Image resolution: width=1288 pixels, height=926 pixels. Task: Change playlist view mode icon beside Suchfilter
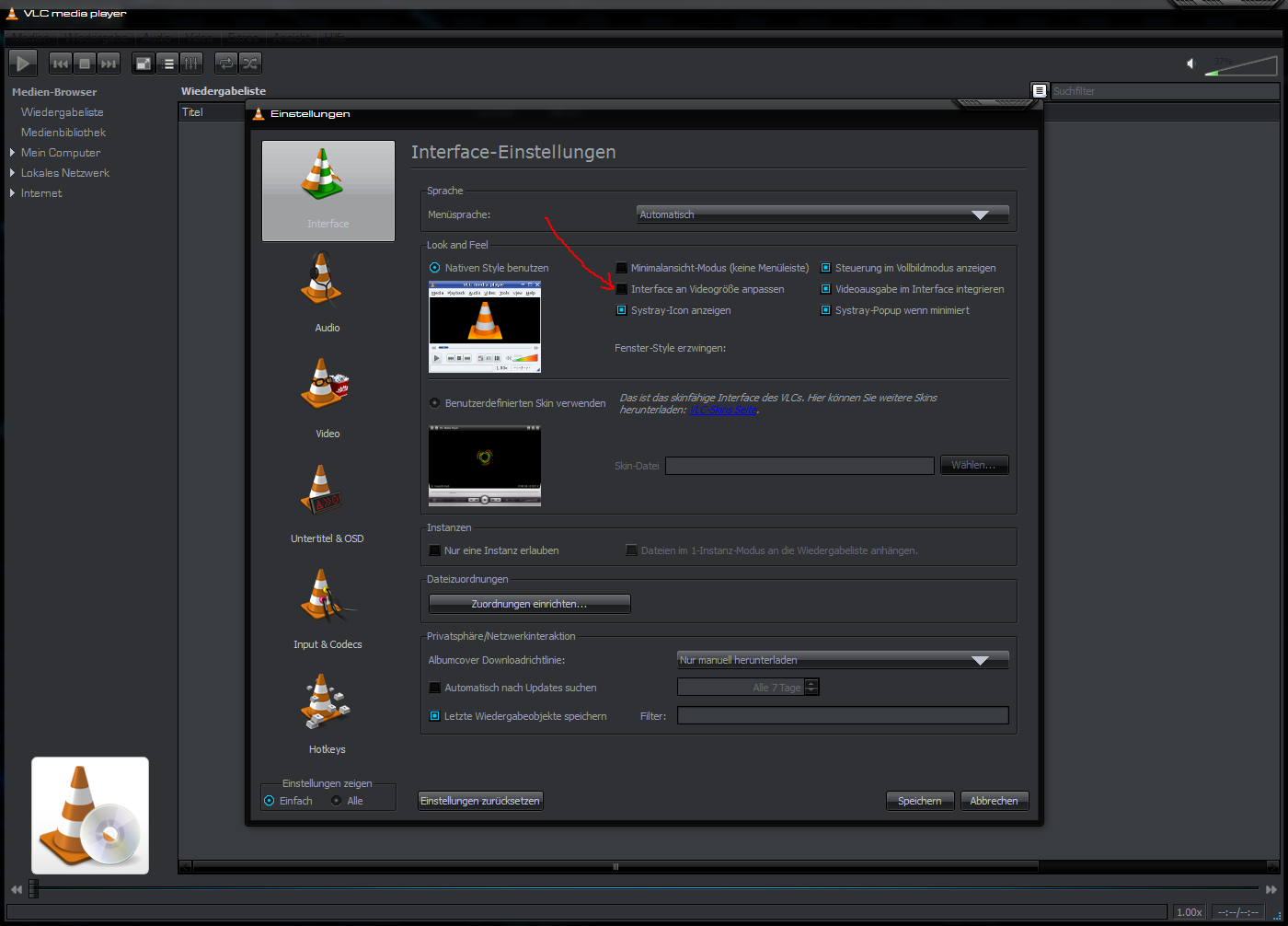tap(1039, 90)
